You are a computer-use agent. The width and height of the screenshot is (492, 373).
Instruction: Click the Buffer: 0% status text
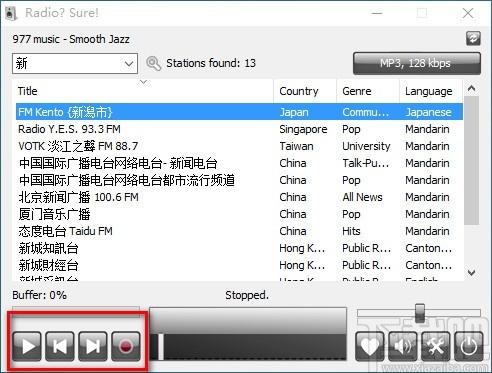39,295
